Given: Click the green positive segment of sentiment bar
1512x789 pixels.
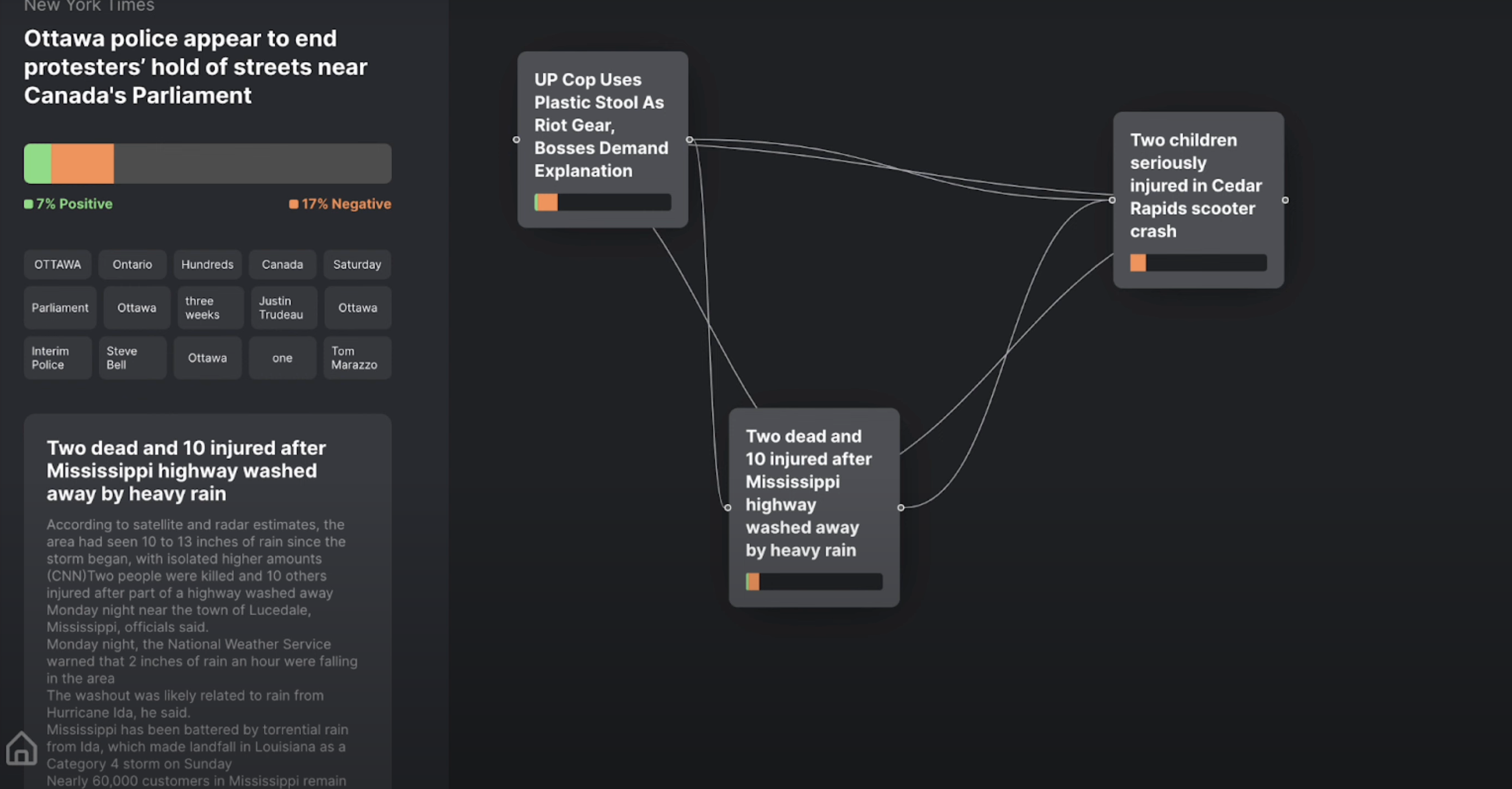Looking at the screenshot, I should [37, 164].
